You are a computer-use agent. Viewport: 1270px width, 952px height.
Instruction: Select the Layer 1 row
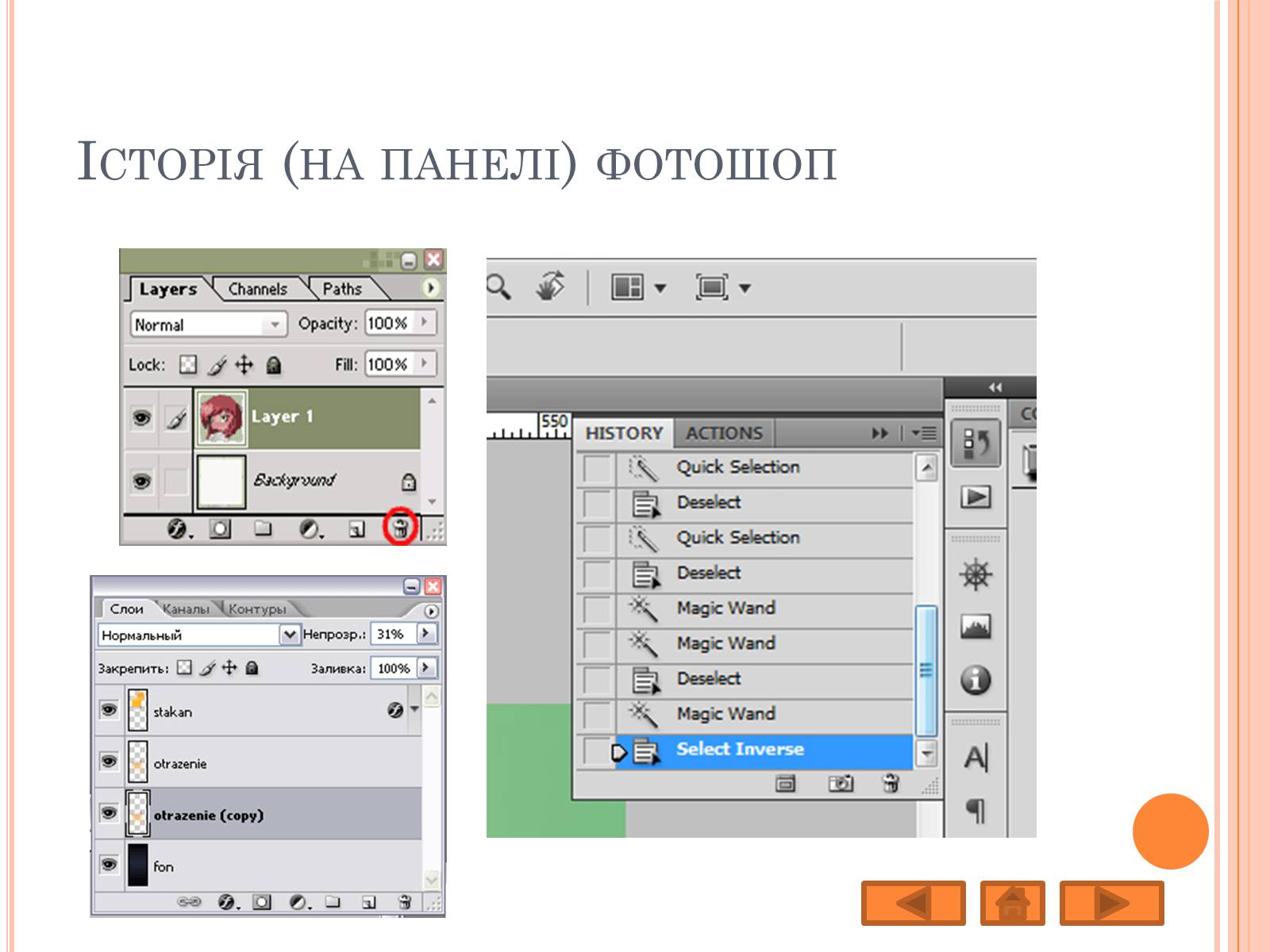pyautogui.click(x=272, y=417)
